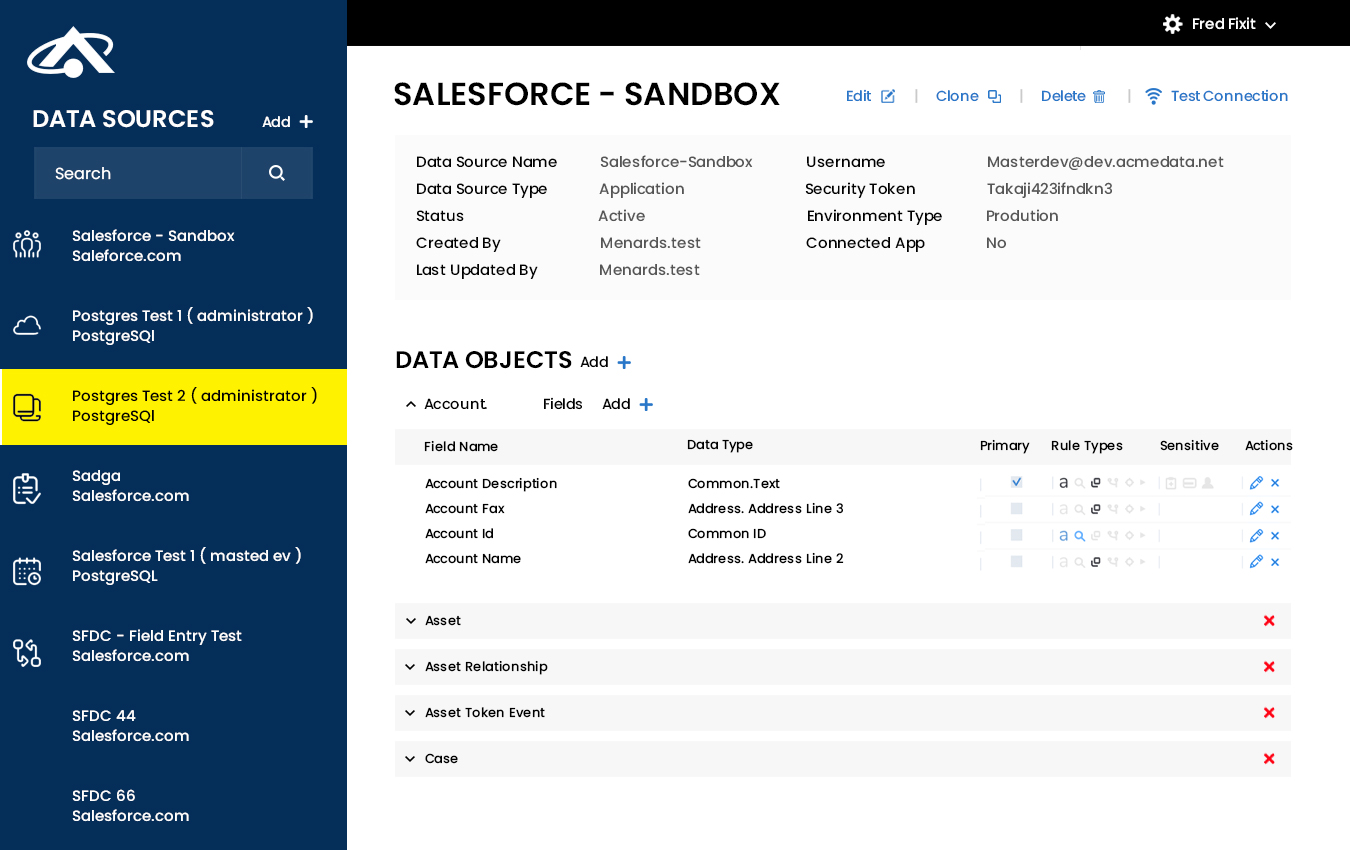This screenshot has height=850, width=1350.
Task: Expand the Asset Token Event data object
Action: pos(410,713)
